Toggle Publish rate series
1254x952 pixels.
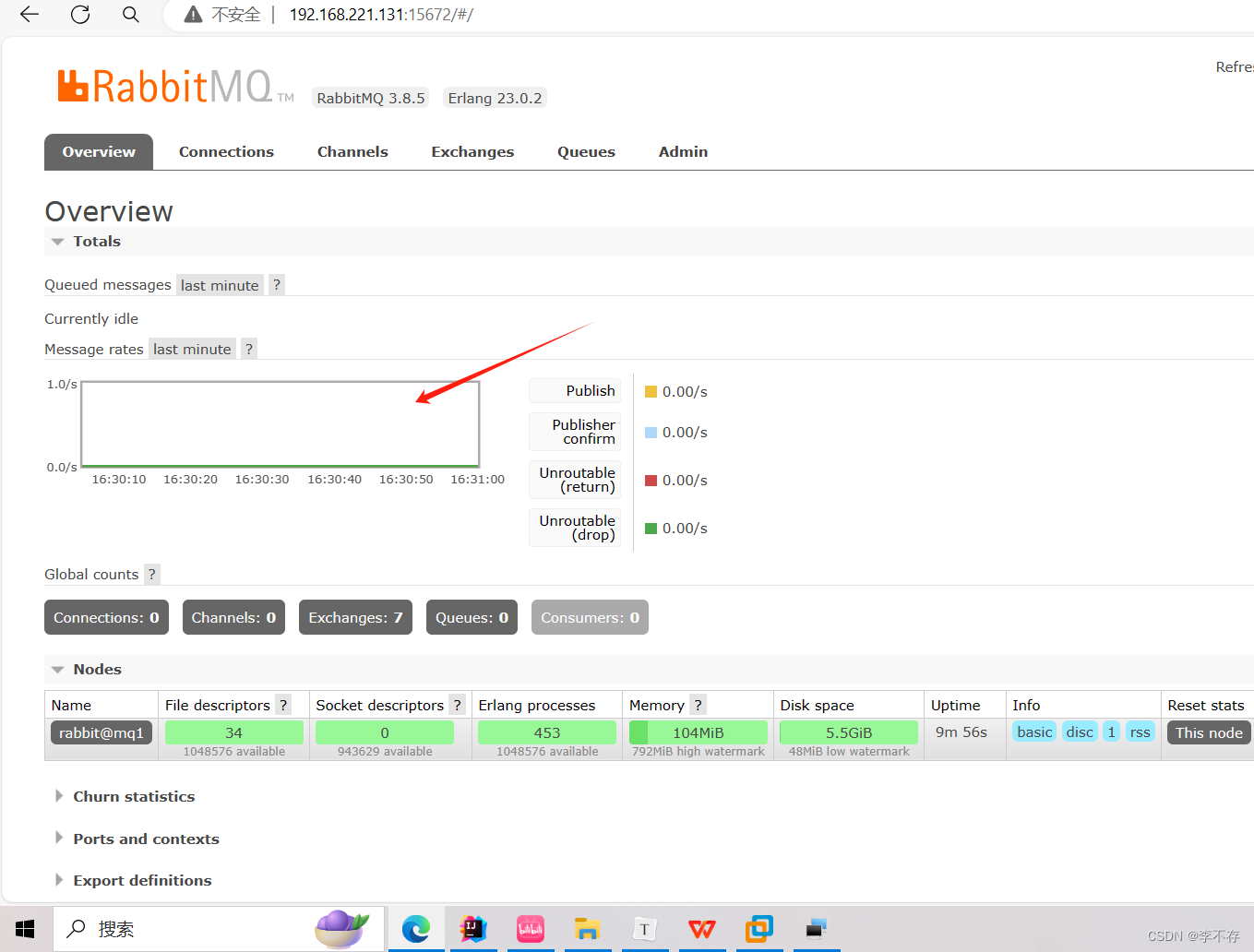575,391
